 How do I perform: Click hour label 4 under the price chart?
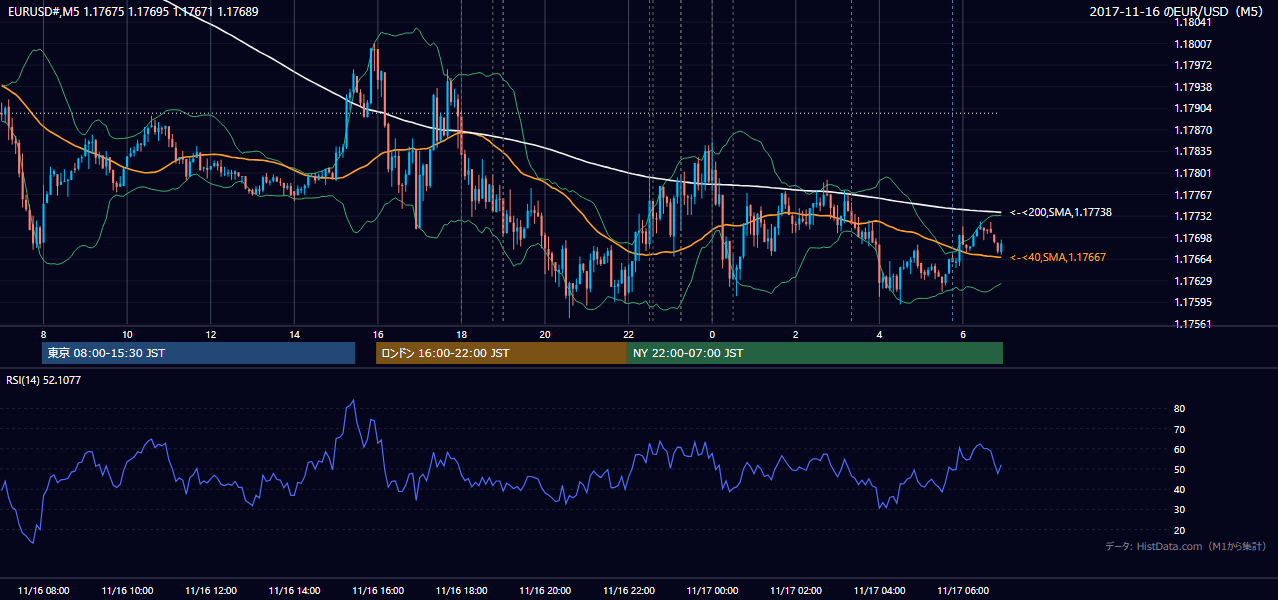(879, 334)
